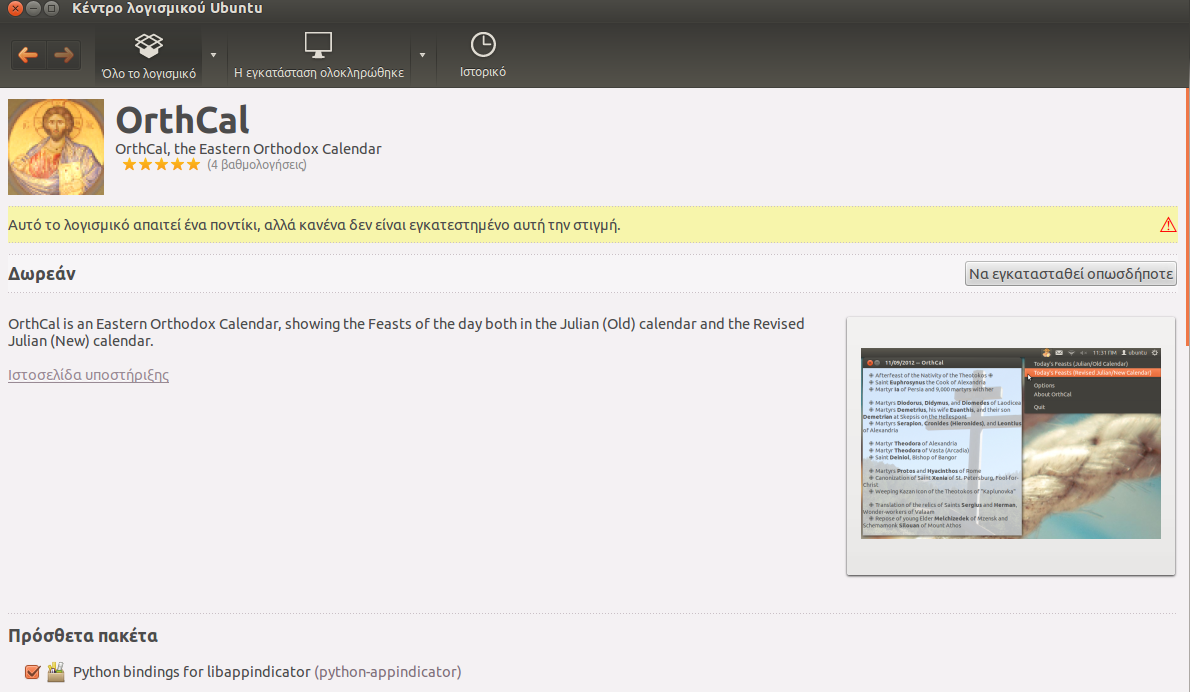Open the Όλο το λογισμικό box icon
1190x692 pixels.
148,46
